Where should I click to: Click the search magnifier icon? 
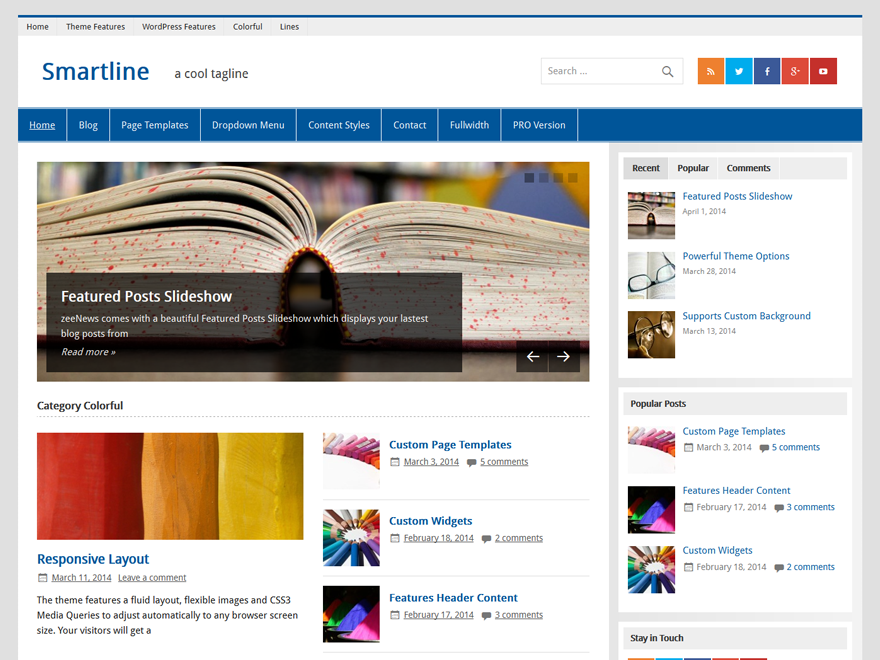tap(667, 71)
